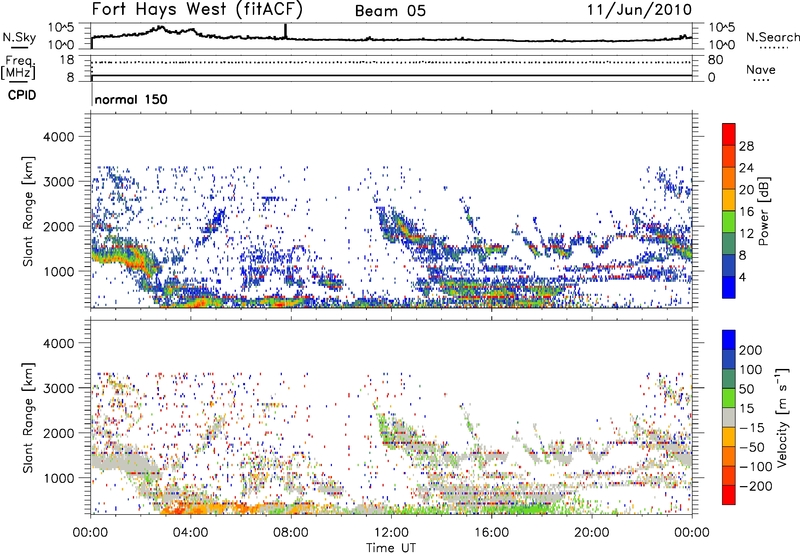Click the "18" frequency axis value

point(66,60)
